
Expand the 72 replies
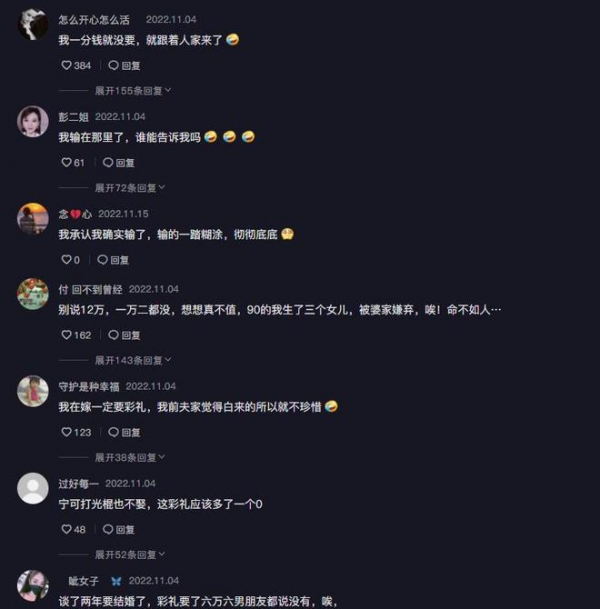coord(130,188)
